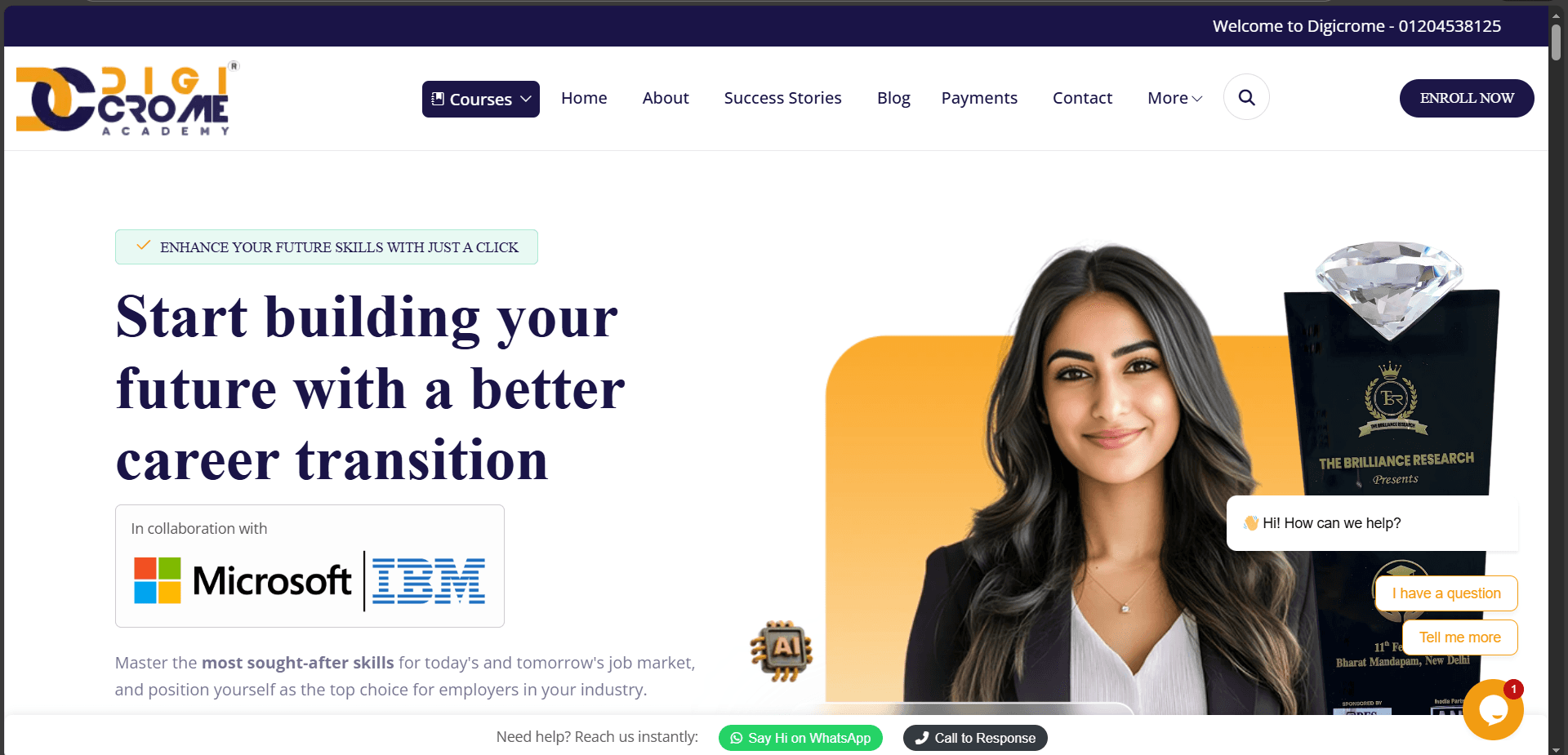Select 'Tell me more' chat option
Viewport: 1568px width, 755px height.
(x=1460, y=637)
